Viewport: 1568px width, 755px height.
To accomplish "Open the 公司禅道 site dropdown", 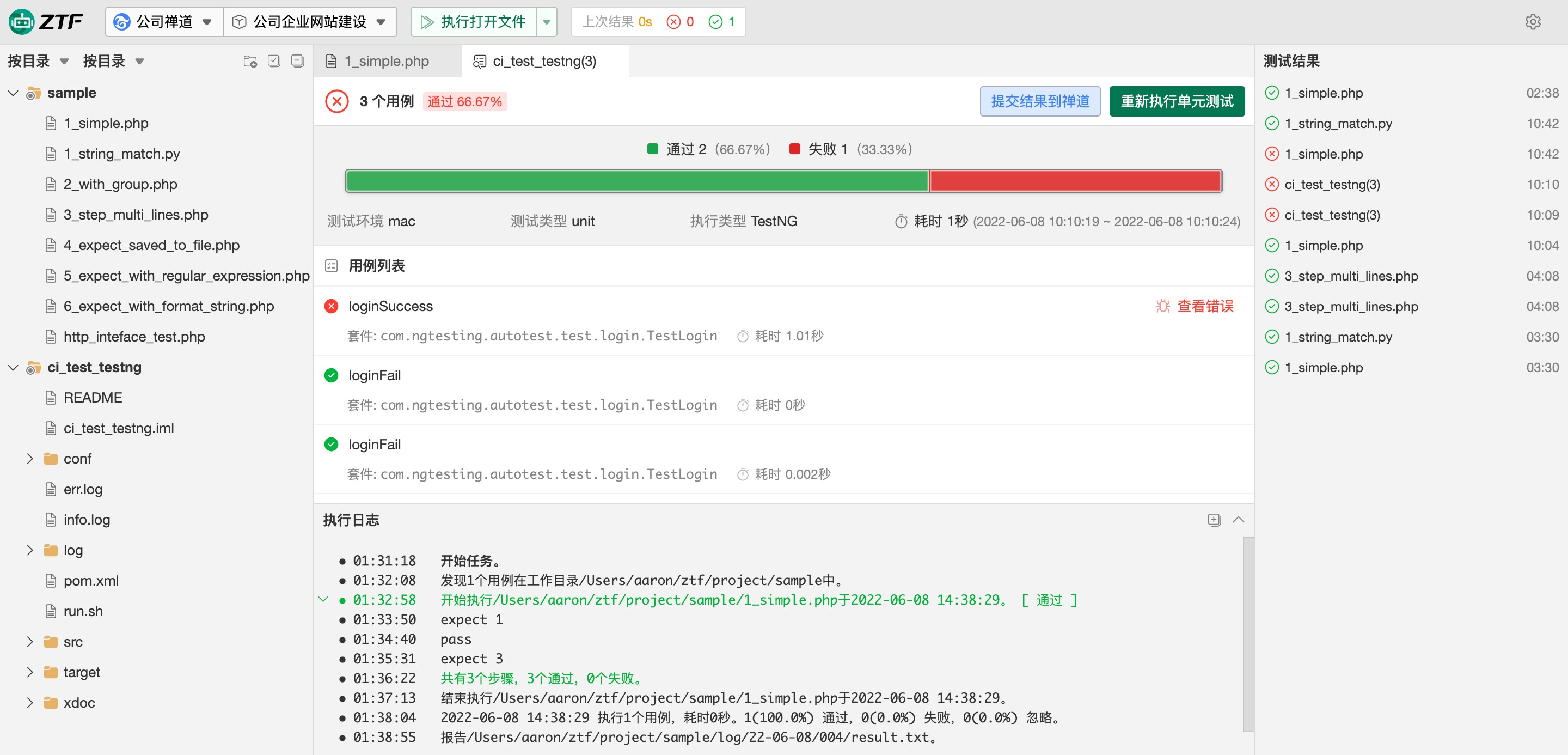I will [163, 22].
